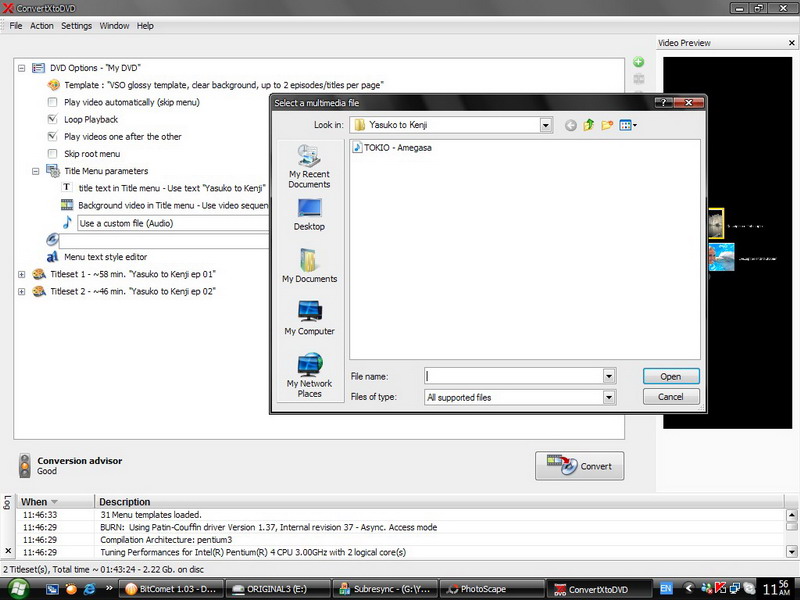Check the Skip root menu checkbox
The image size is (800, 600).
tap(52, 154)
